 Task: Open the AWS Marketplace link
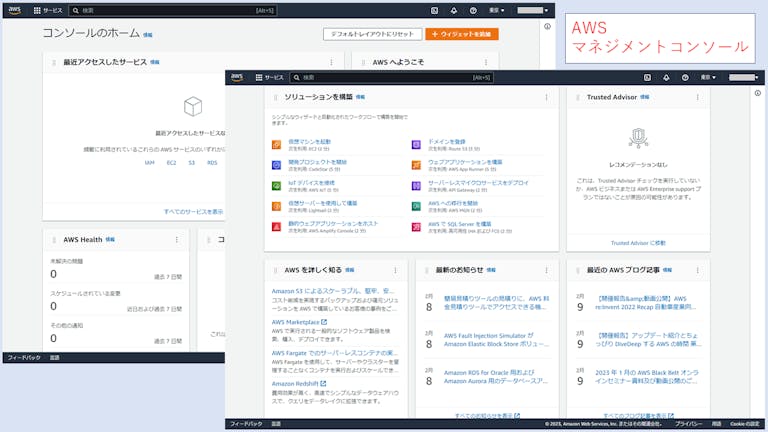pyautogui.click(x=299, y=322)
